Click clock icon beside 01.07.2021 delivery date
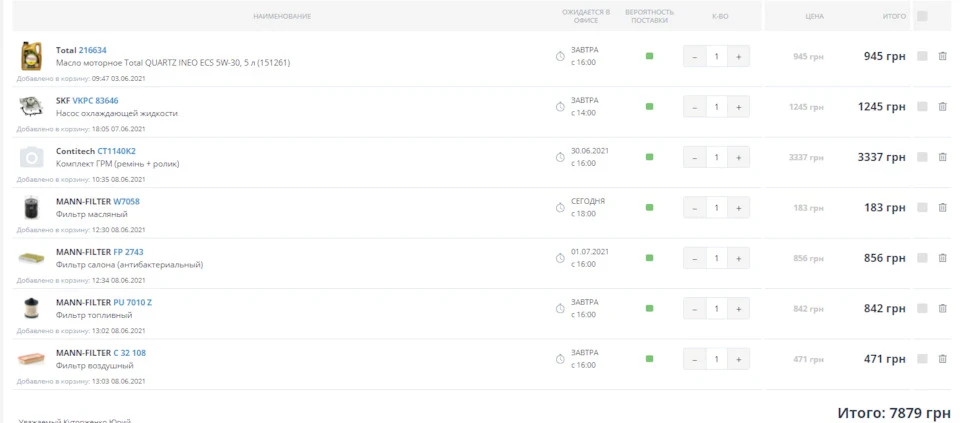960x423 pixels. [x=560, y=258]
